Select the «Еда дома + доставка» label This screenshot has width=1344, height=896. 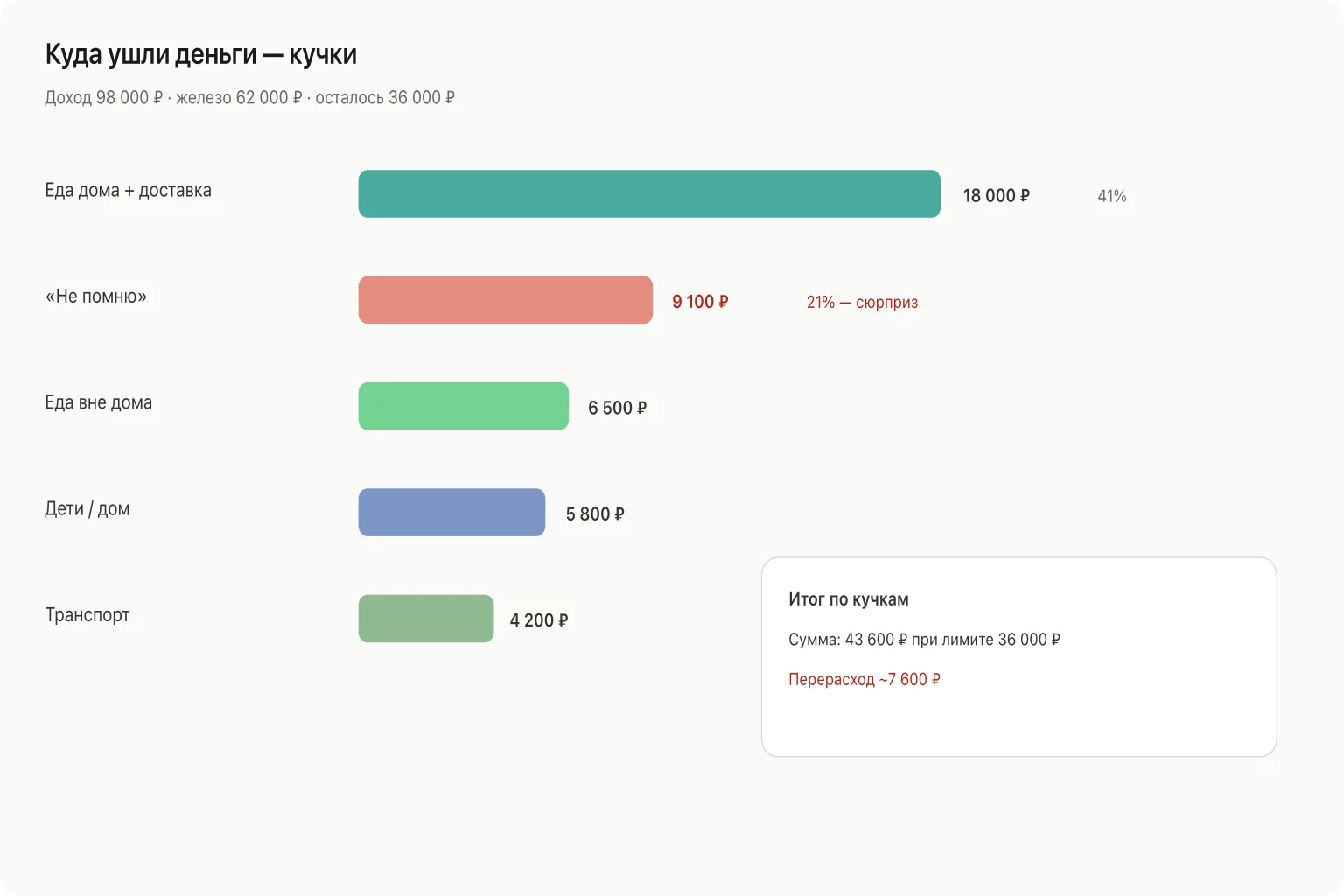(x=129, y=191)
